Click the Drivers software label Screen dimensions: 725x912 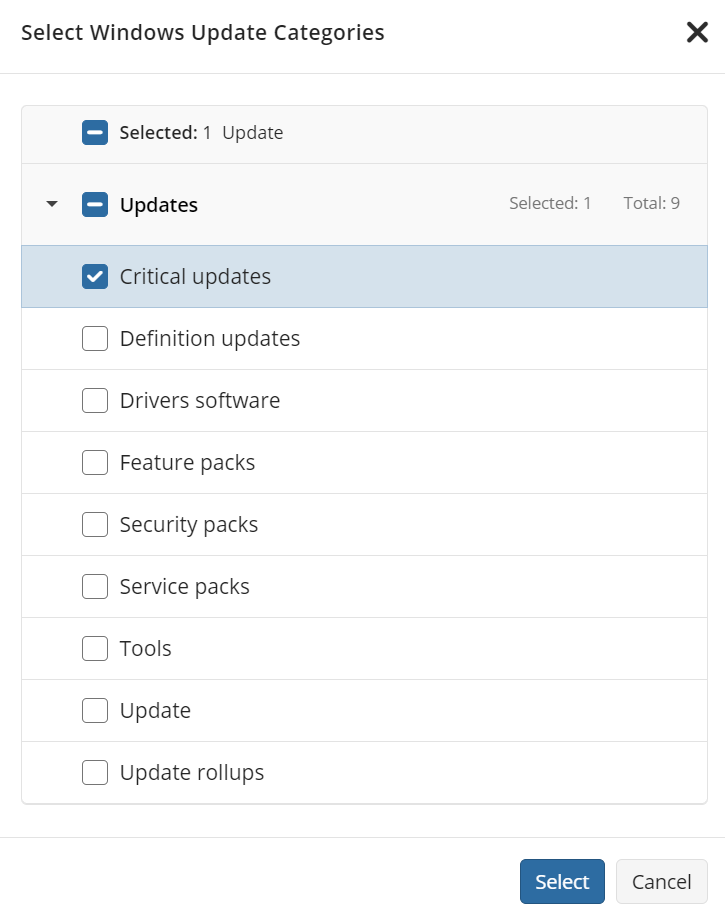pyautogui.click(x=200, y=401)
